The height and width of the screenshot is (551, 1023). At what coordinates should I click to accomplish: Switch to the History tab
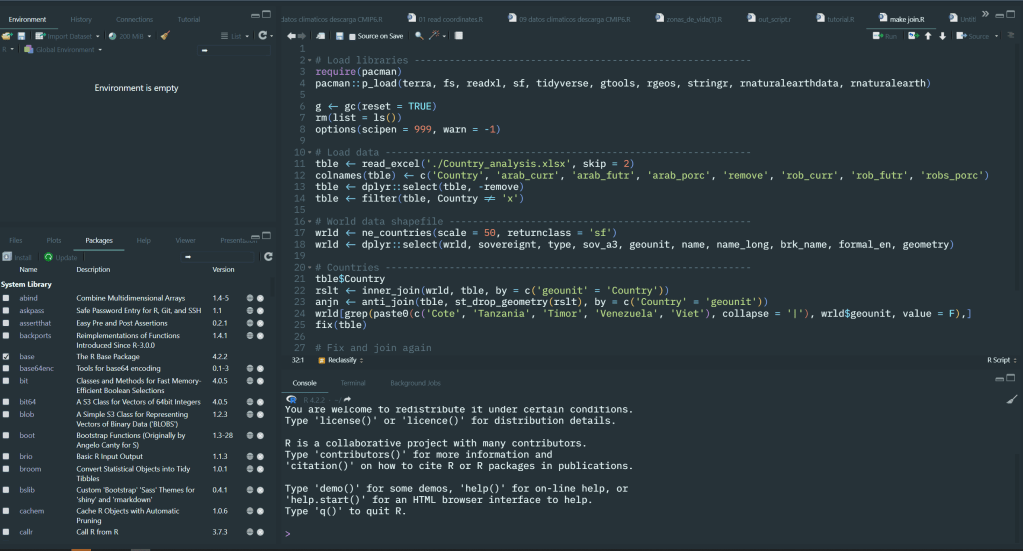point(81,19)
